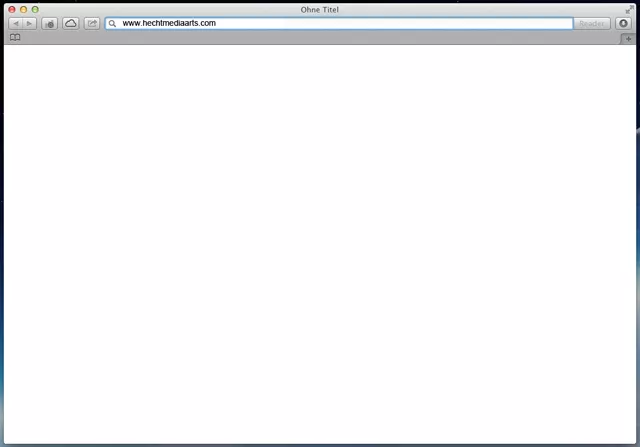Zoom the window with the green button
The width and height of the screenshot is (640, 447).
[35, 9]
